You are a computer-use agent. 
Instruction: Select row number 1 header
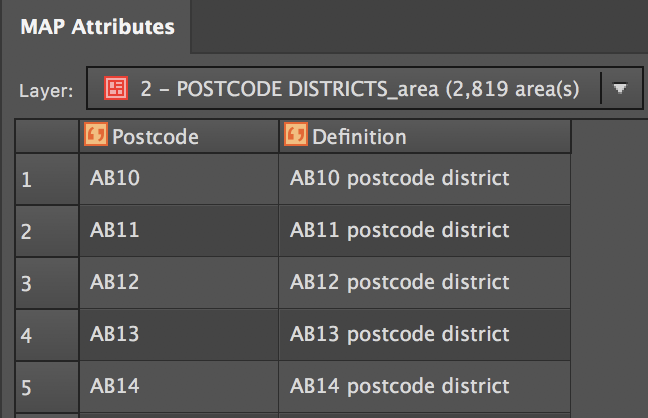47,179
